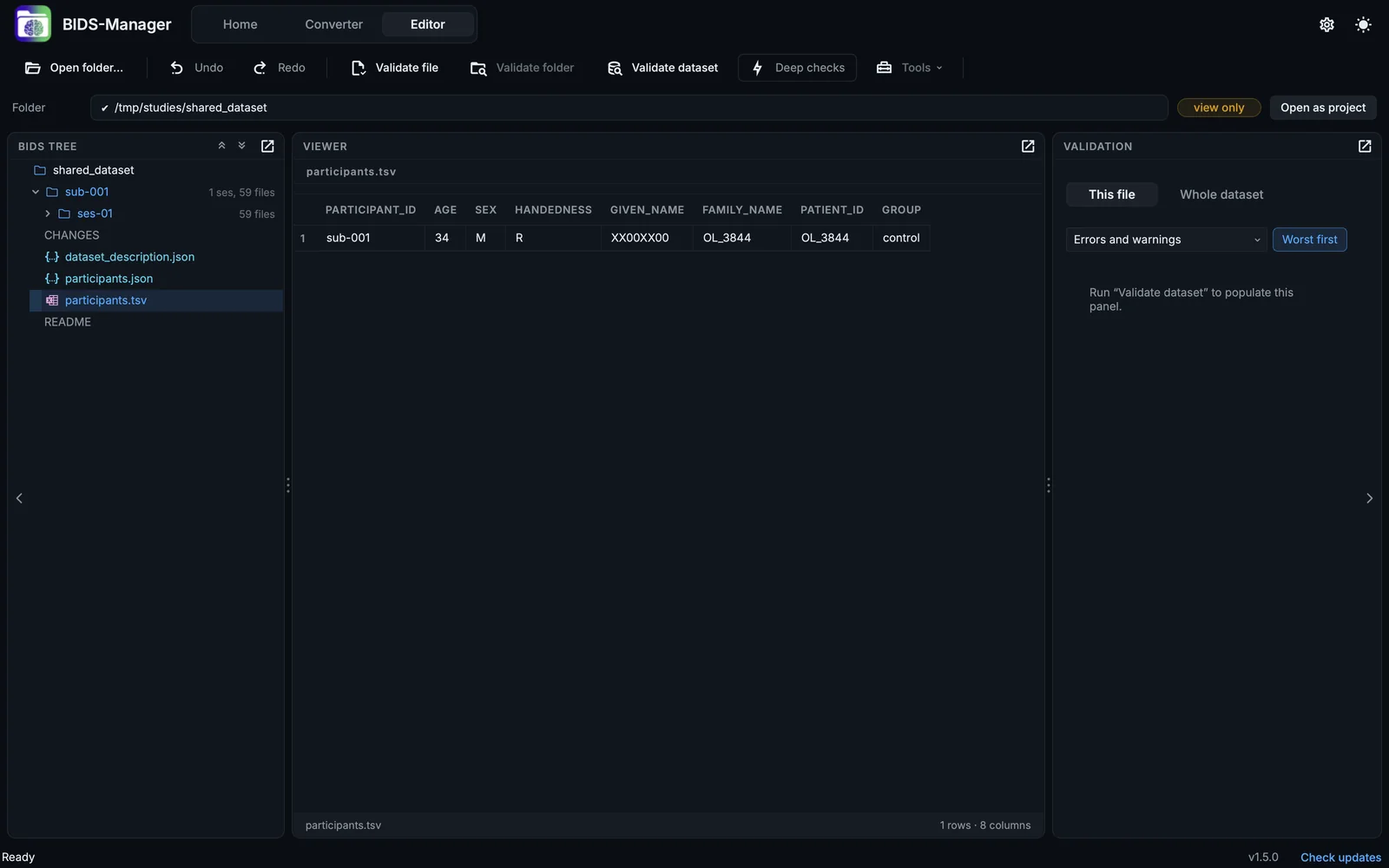Click the BIDS-Manager brain logo icon
Viewport: 1389px width, 868px height.
(33, 24)
